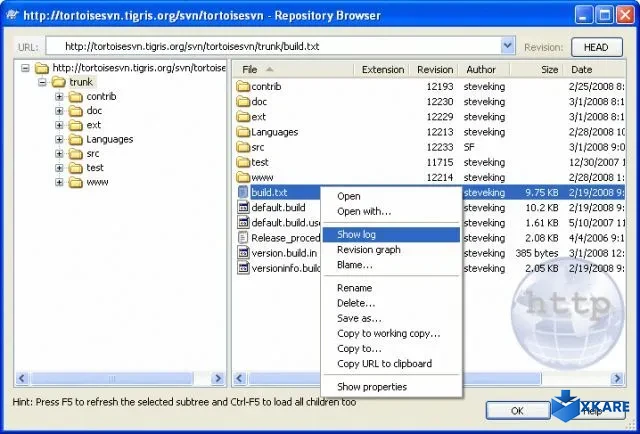Click the TortoiseSVN title bar icon
Viewport: 640px width, 434px height.
coord(12,15)
